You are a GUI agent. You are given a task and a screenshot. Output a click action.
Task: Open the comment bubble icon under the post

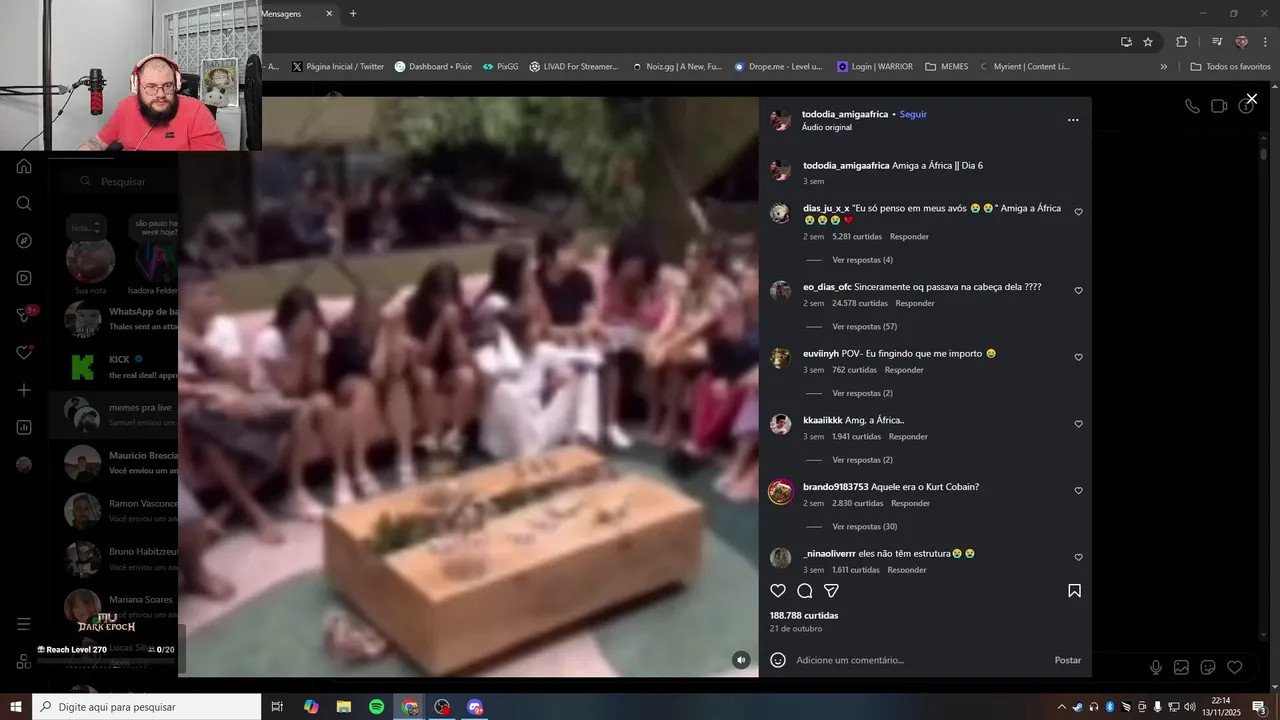pos(805,591)
